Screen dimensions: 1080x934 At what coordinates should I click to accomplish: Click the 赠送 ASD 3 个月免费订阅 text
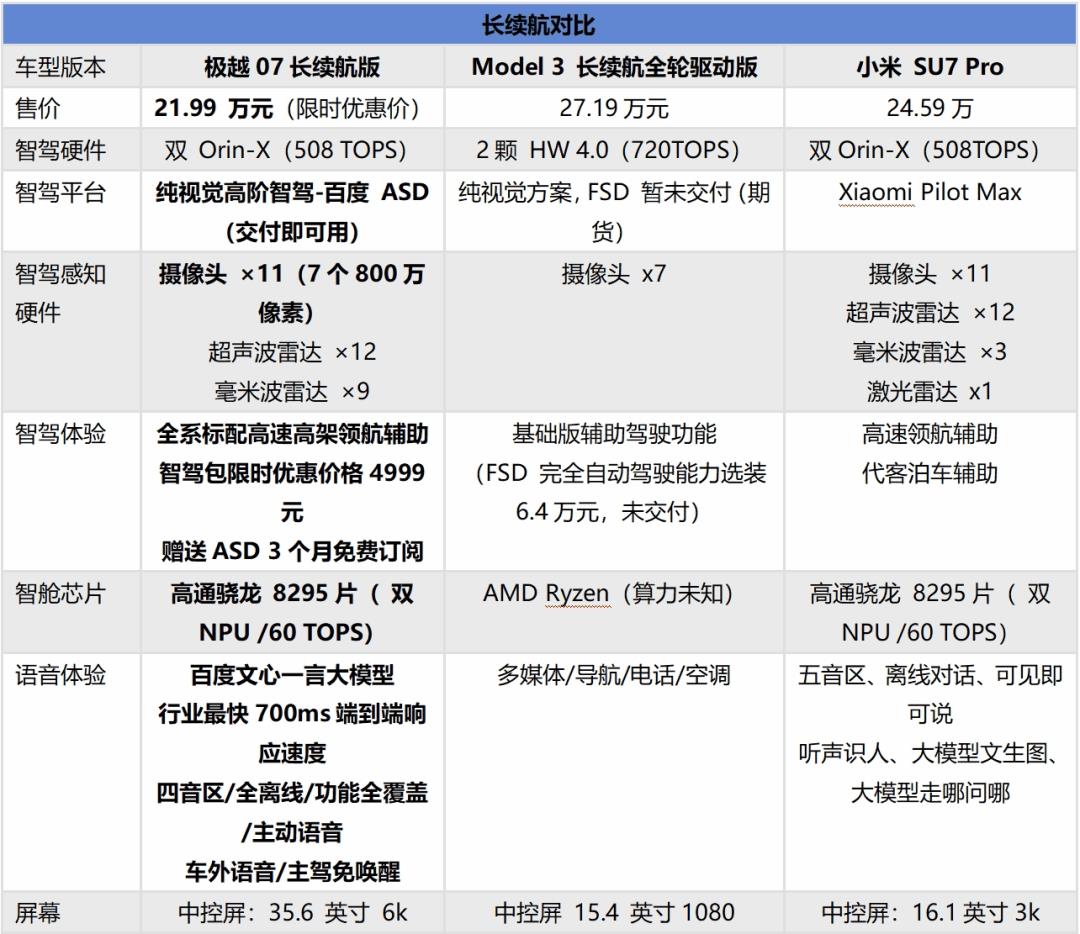(x=292, y=551)
